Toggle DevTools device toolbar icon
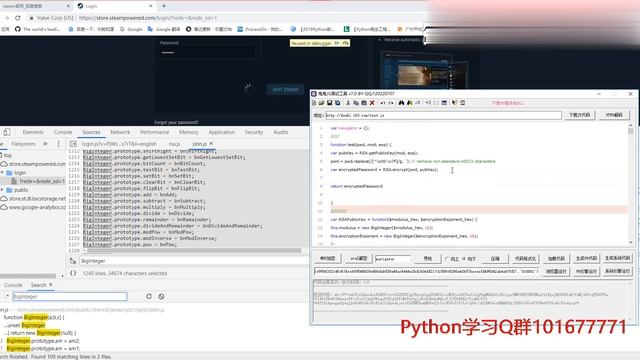Image resolution: width=640 pixels, height=360 pixels. click(7, 132)
